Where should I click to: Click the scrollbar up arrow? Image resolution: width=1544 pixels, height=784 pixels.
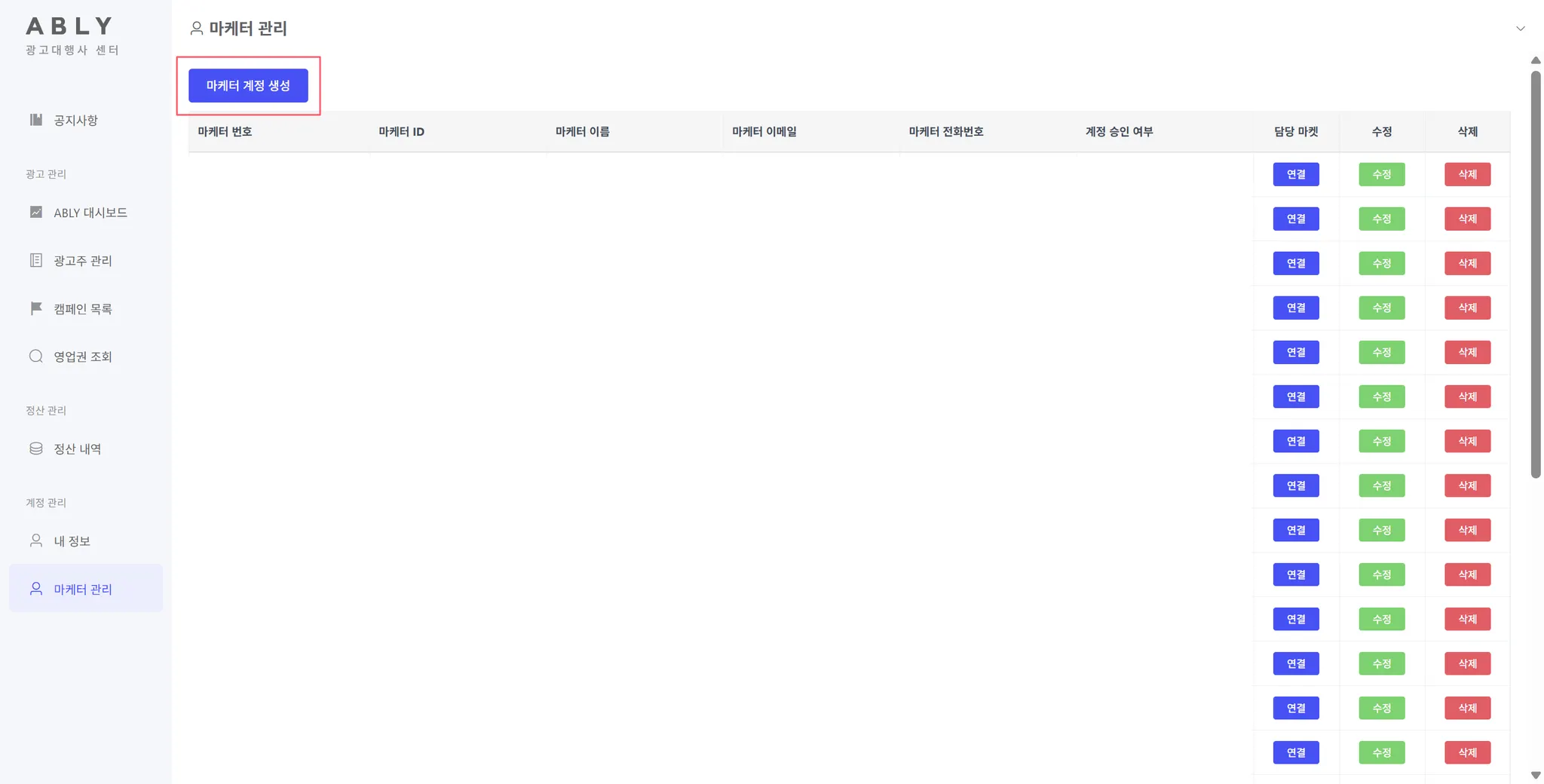coord(1536,60)
